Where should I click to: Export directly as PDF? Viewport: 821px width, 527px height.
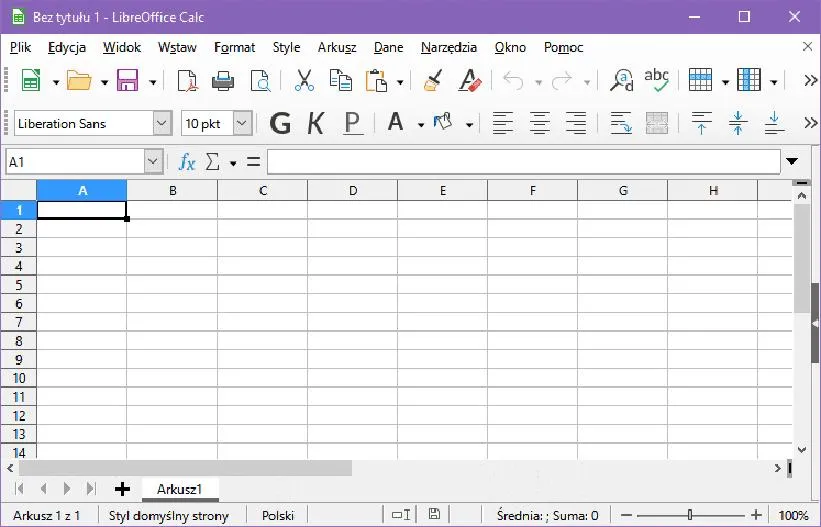(187, 81)
